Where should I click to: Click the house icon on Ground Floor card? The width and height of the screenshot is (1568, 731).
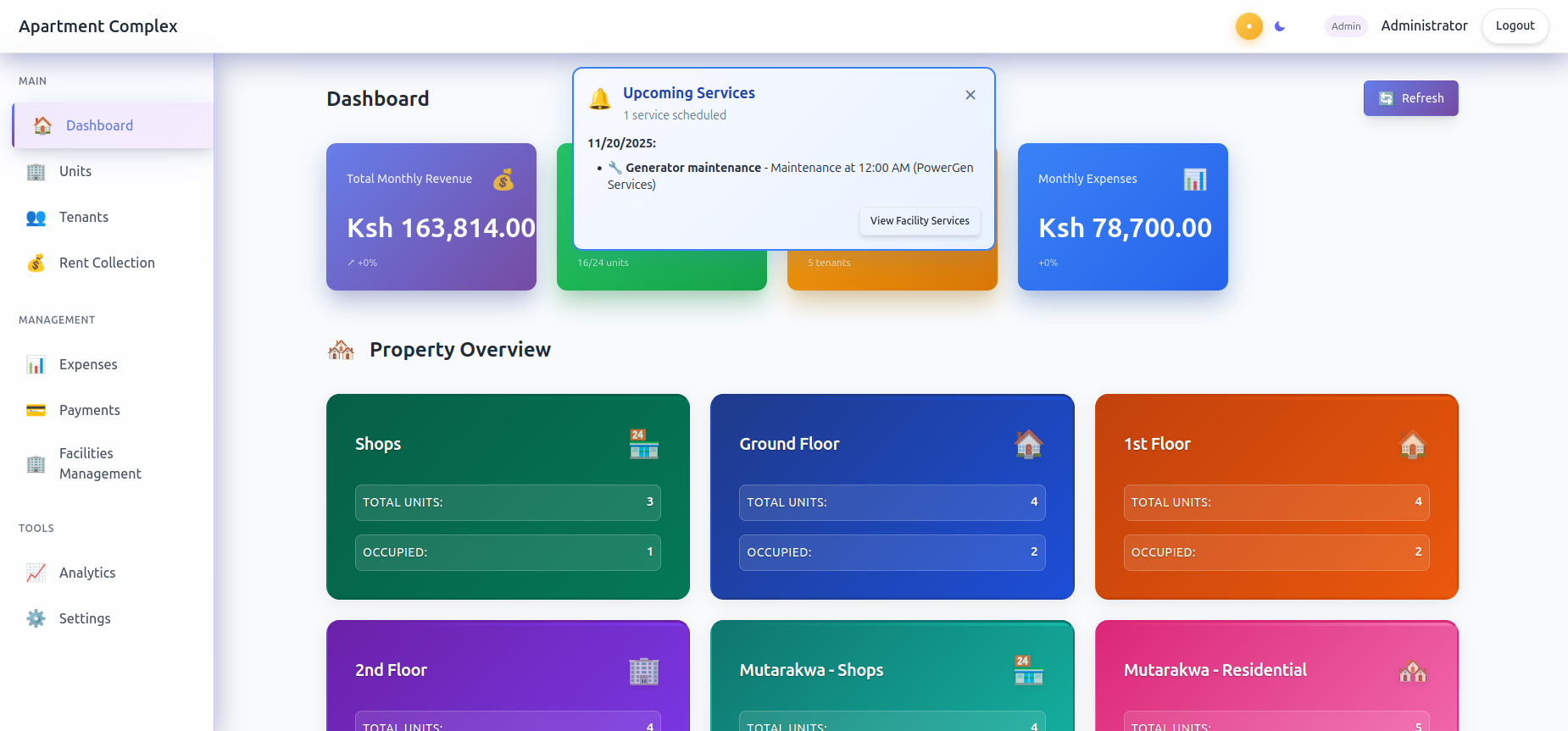coord(1028,444)
